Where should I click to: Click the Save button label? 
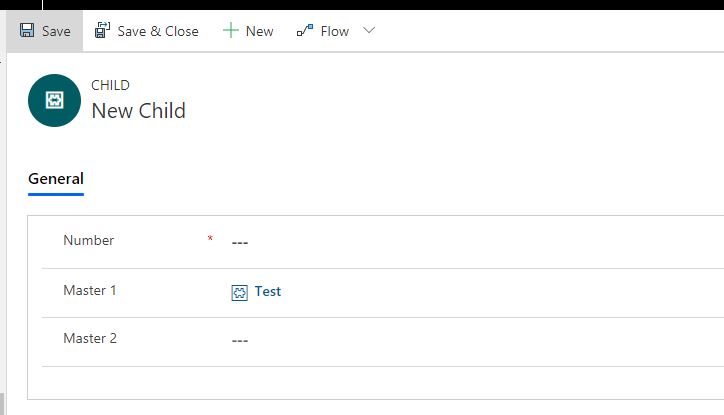[x=56, y=31]
